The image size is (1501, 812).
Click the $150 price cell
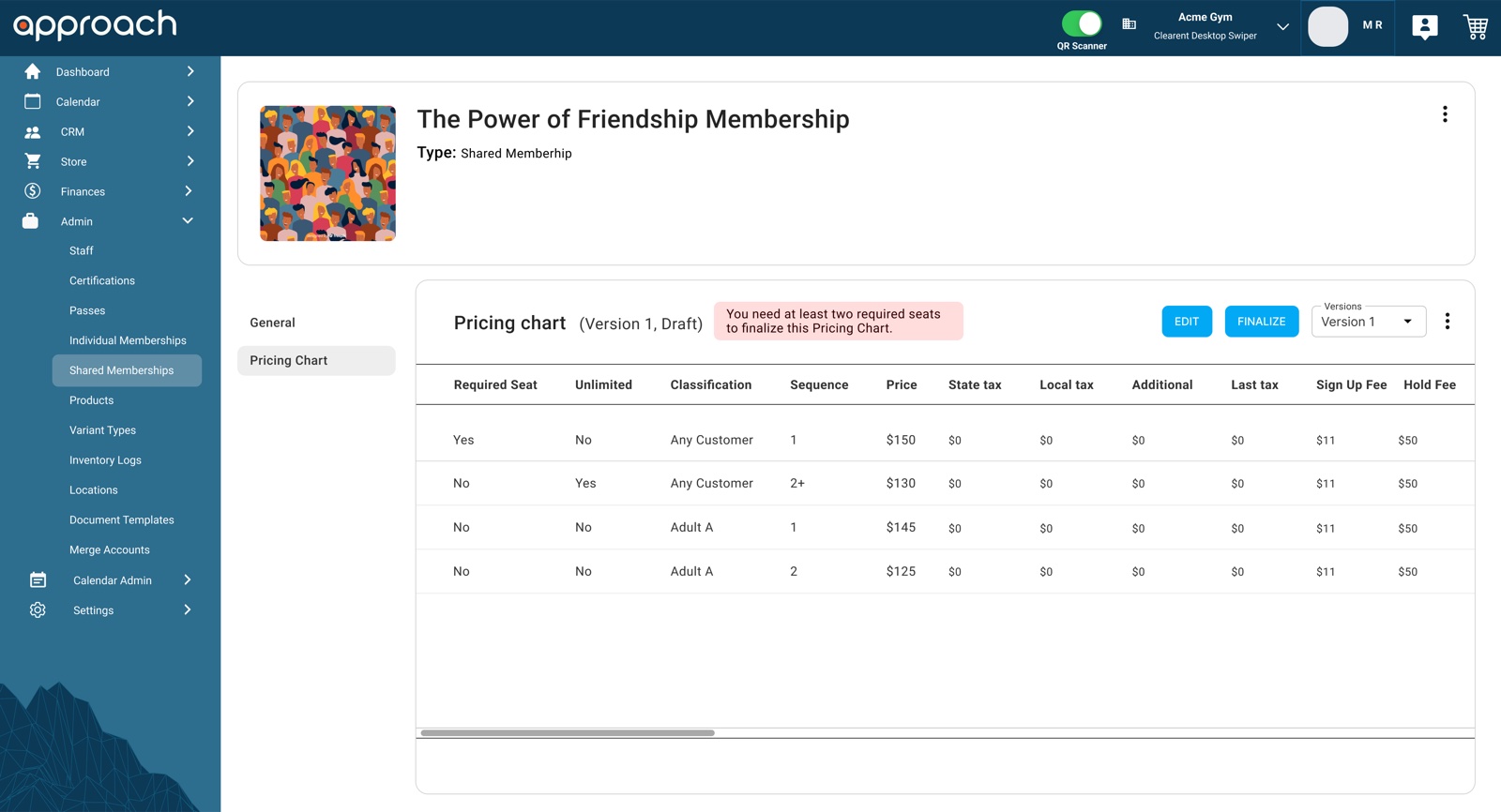901,440
